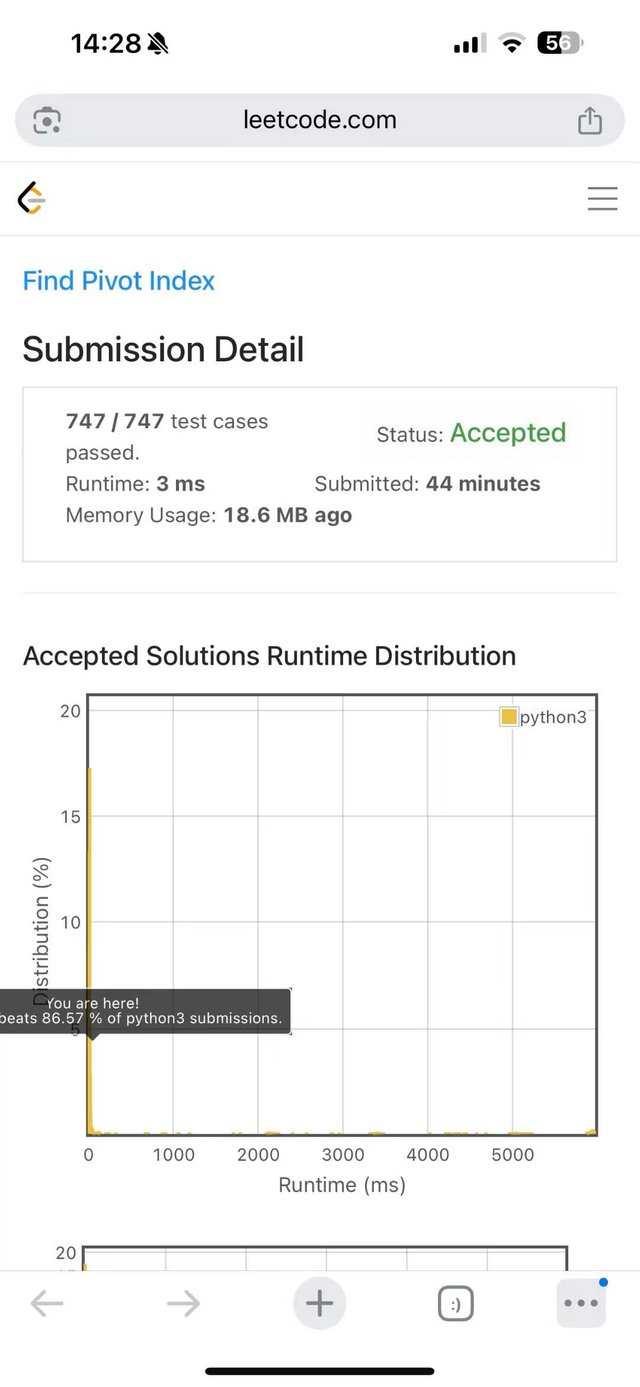Tap the Submission Detail heading

pos(163,350)
